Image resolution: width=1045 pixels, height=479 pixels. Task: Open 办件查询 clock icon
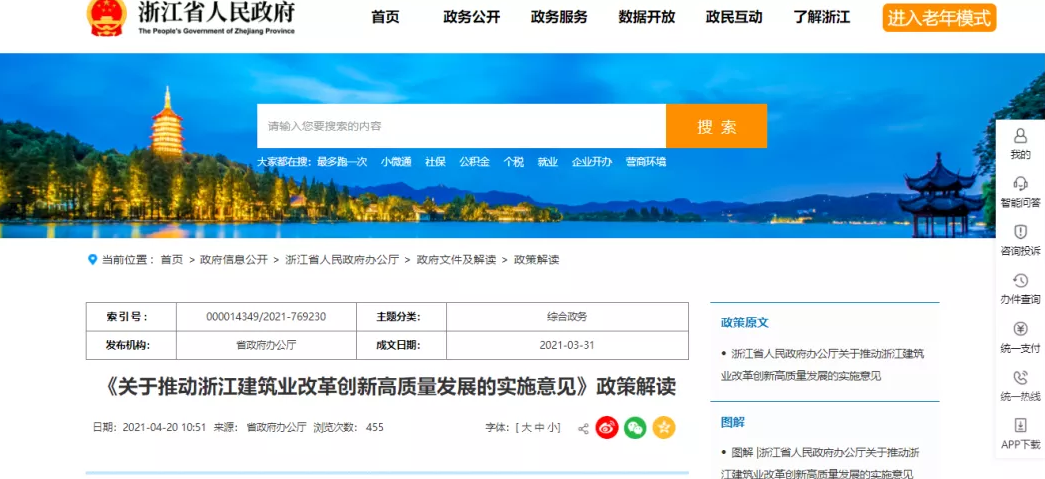1020,280
